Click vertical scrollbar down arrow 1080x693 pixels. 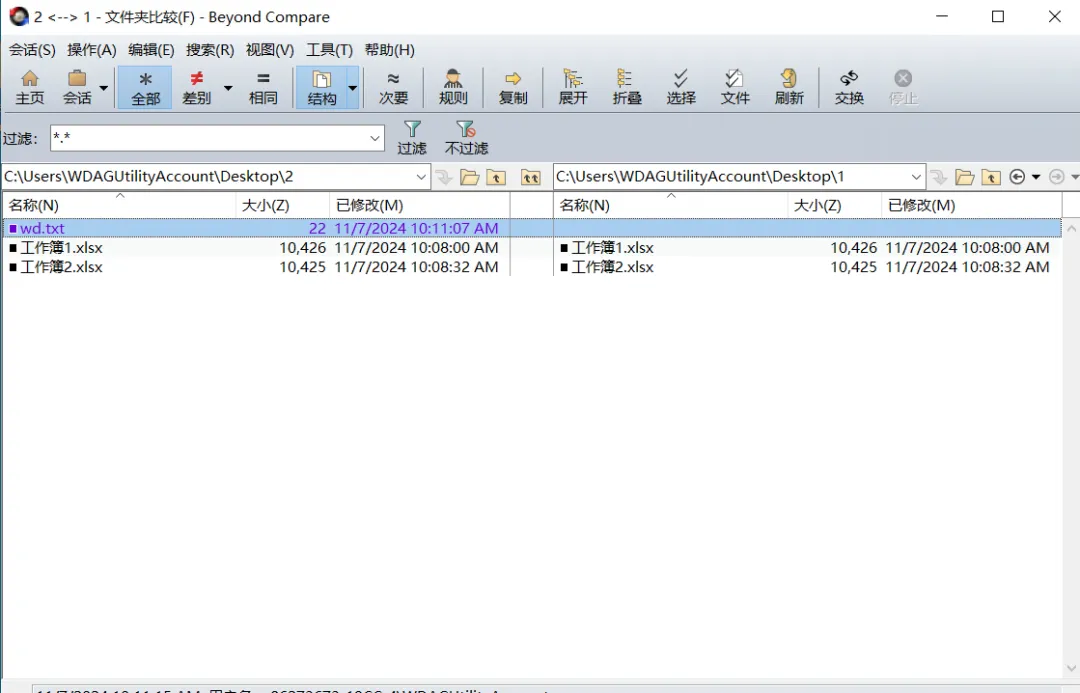point(1071,668)
